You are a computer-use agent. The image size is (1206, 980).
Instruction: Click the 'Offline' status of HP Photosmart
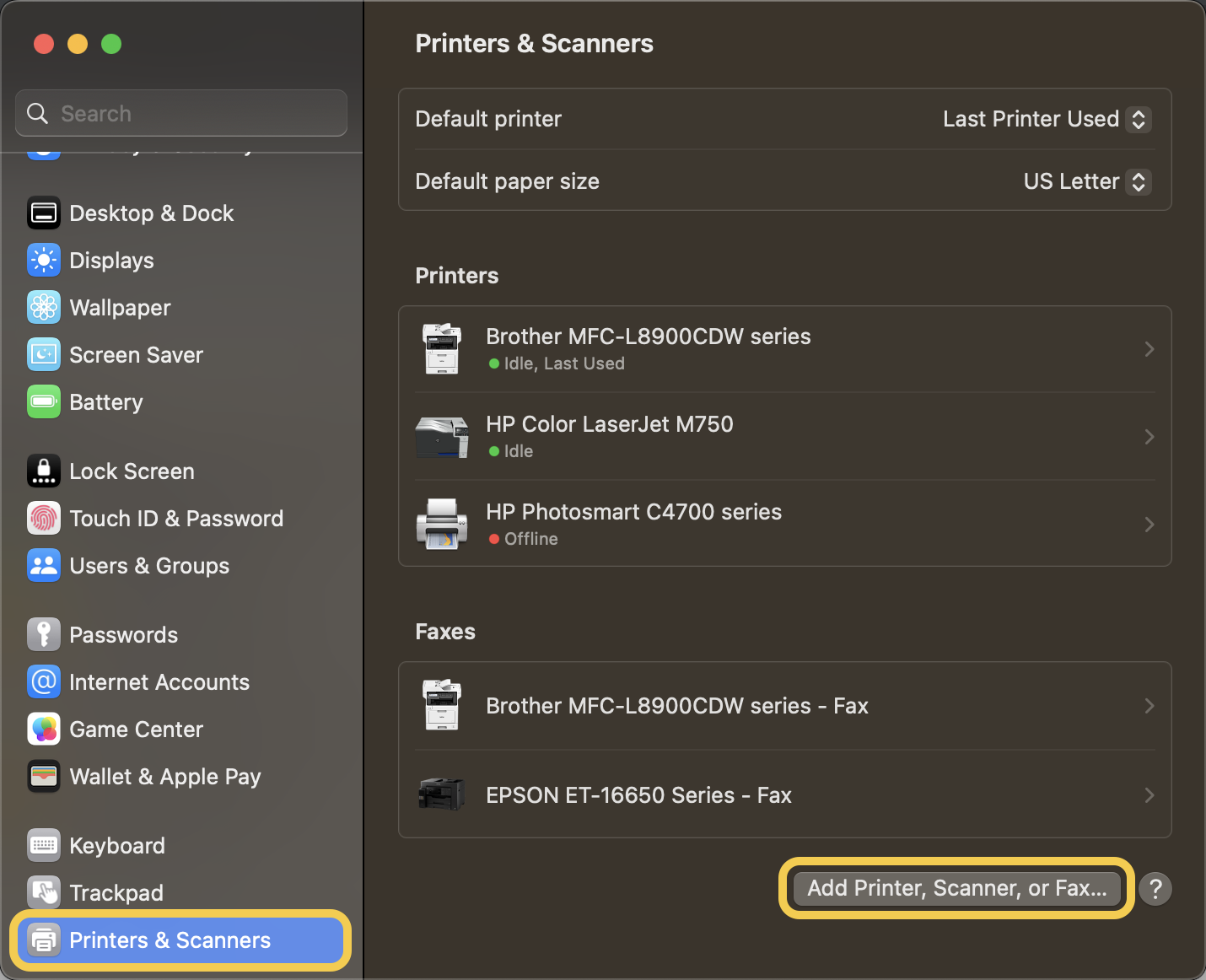pos(531,539)
